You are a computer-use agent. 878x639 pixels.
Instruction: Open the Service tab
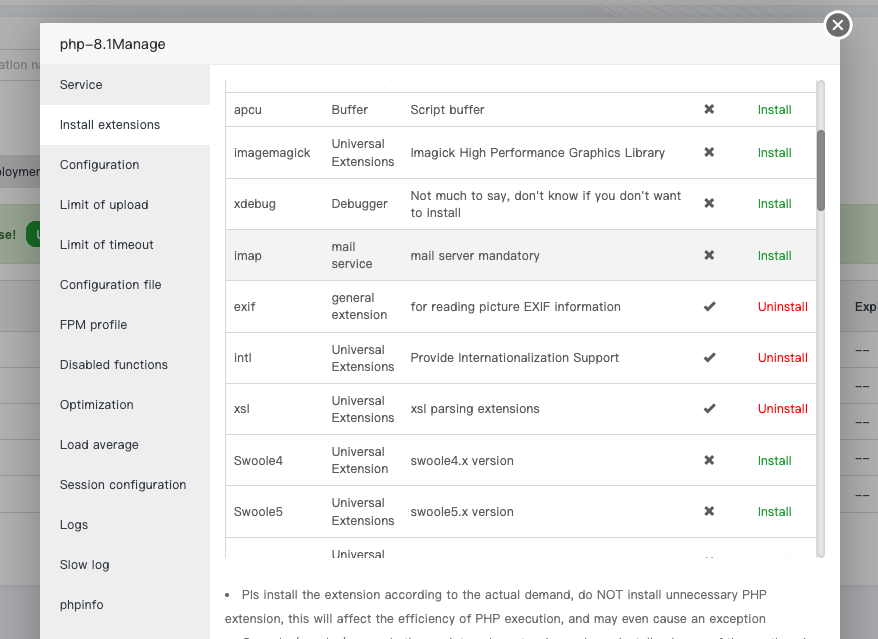[81, 85]
